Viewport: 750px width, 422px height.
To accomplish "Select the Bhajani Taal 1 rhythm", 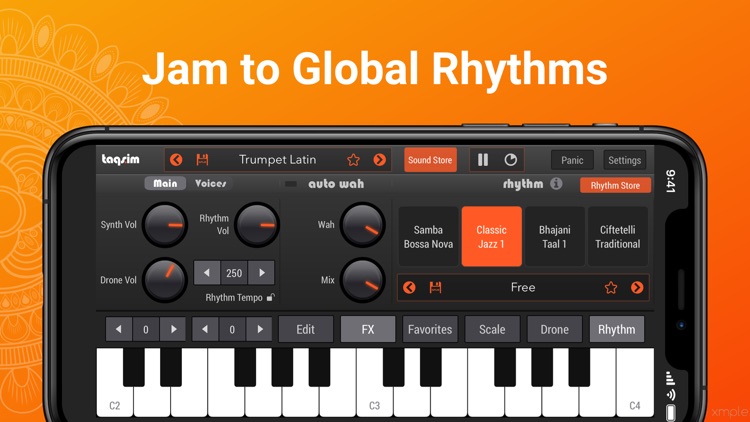I will click(554, 237).
